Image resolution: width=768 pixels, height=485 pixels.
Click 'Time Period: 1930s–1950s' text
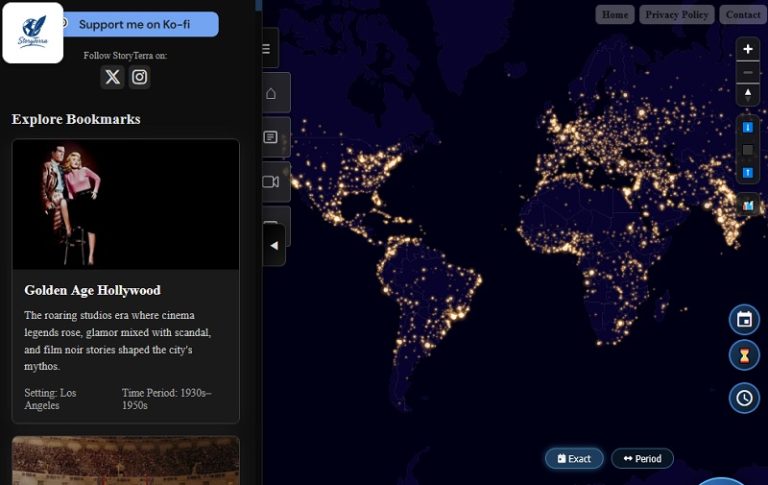[167, 399]
